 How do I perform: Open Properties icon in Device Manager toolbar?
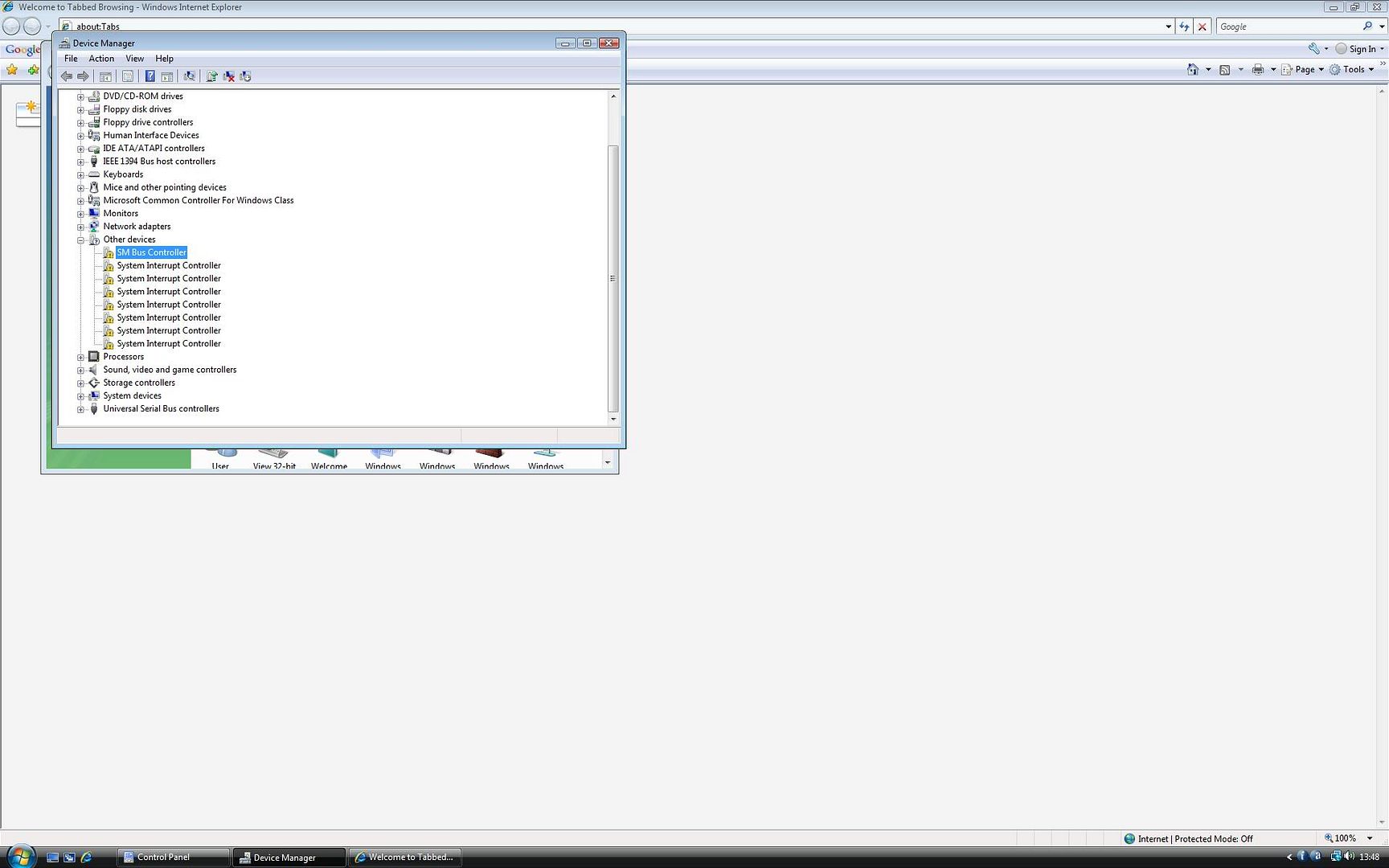tap(128, 76)
